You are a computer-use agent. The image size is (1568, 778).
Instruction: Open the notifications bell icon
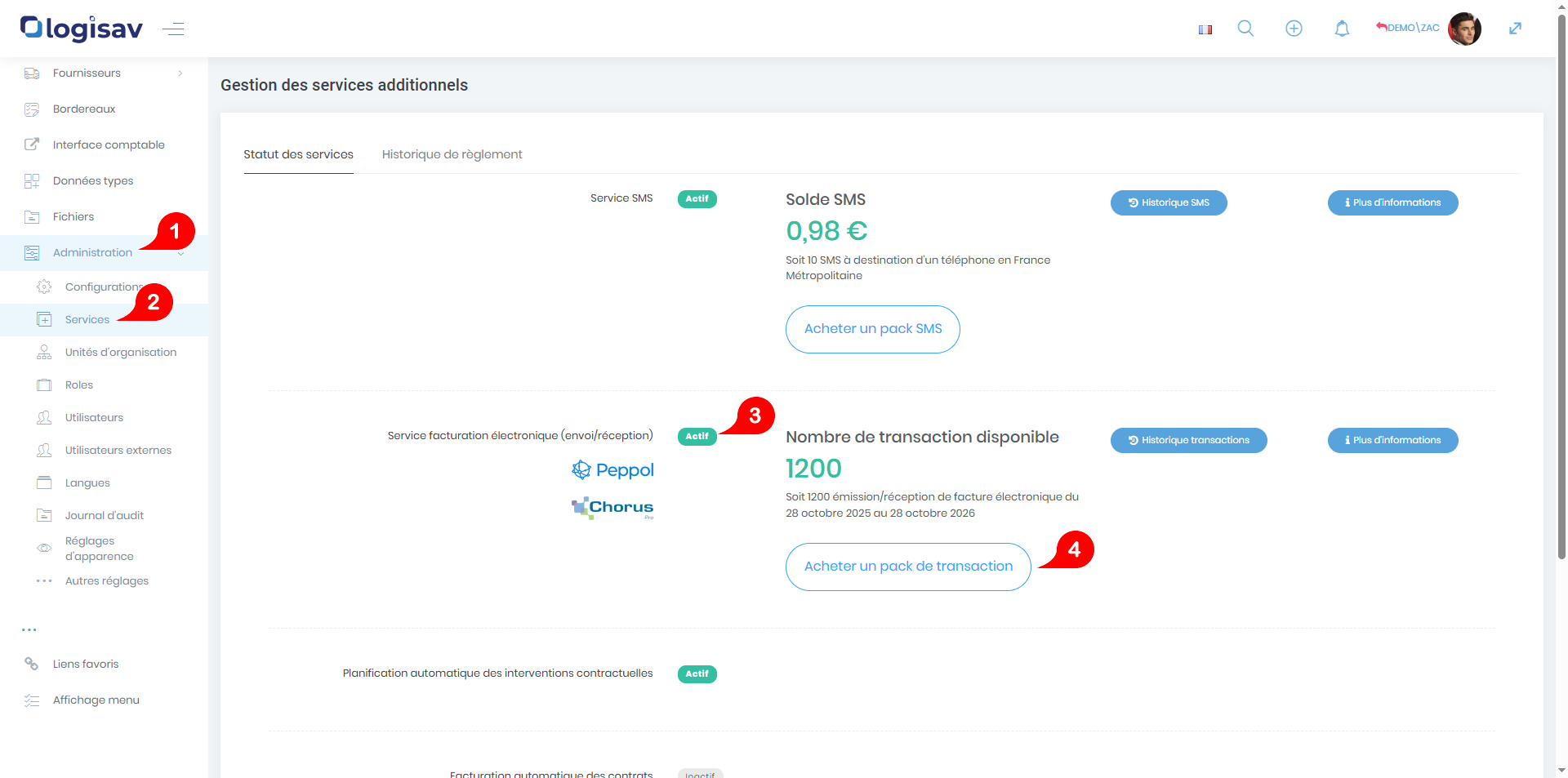[x=1342, y=29]
